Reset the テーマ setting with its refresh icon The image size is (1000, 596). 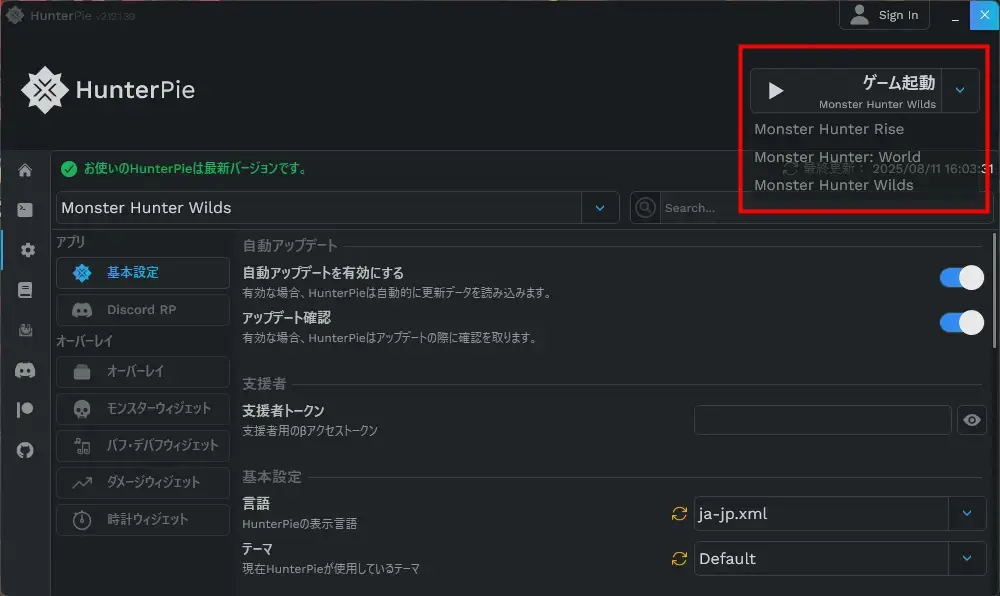tap(679, 559)
